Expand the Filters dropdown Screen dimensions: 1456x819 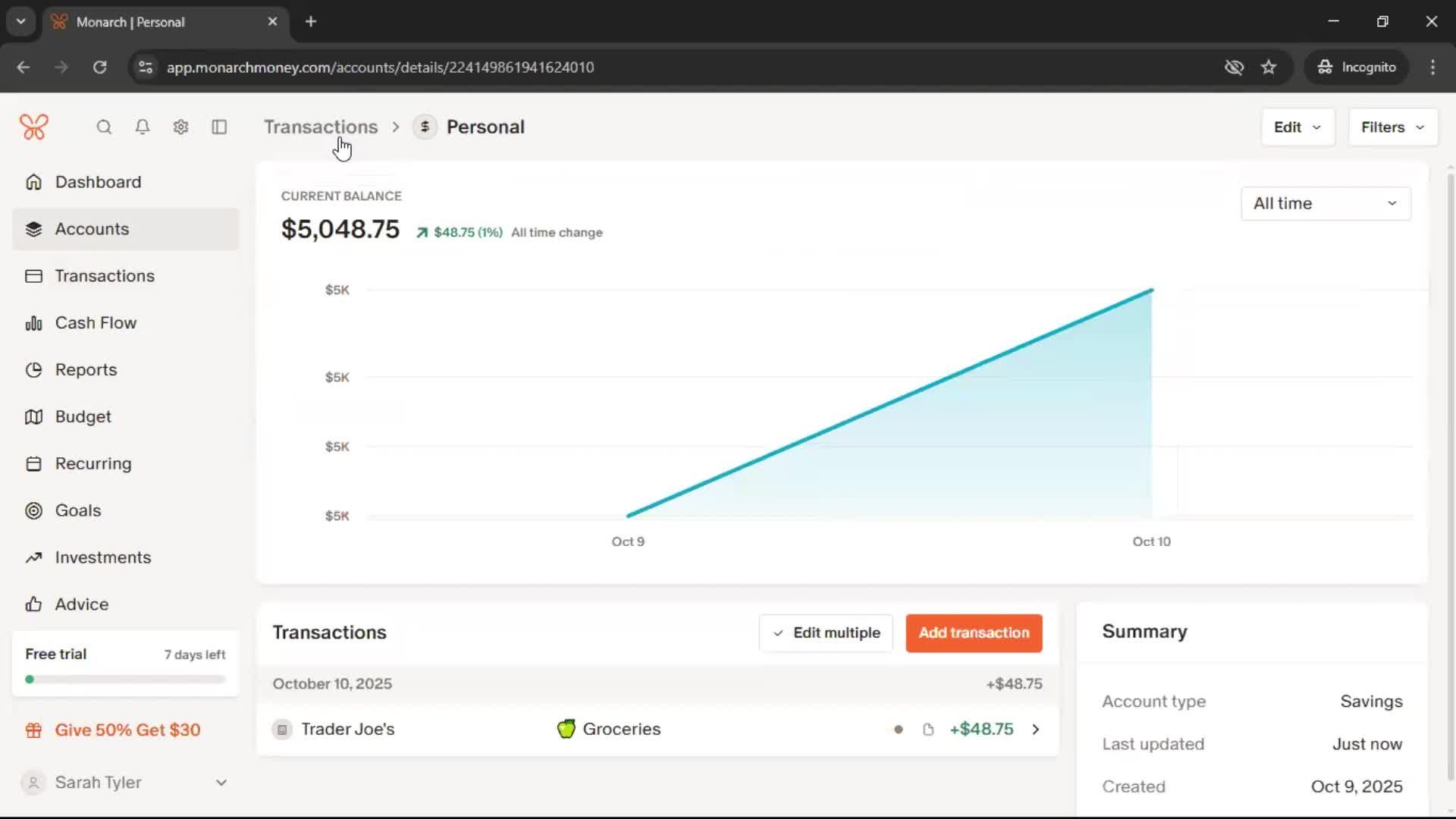(x=1392, y=127)
